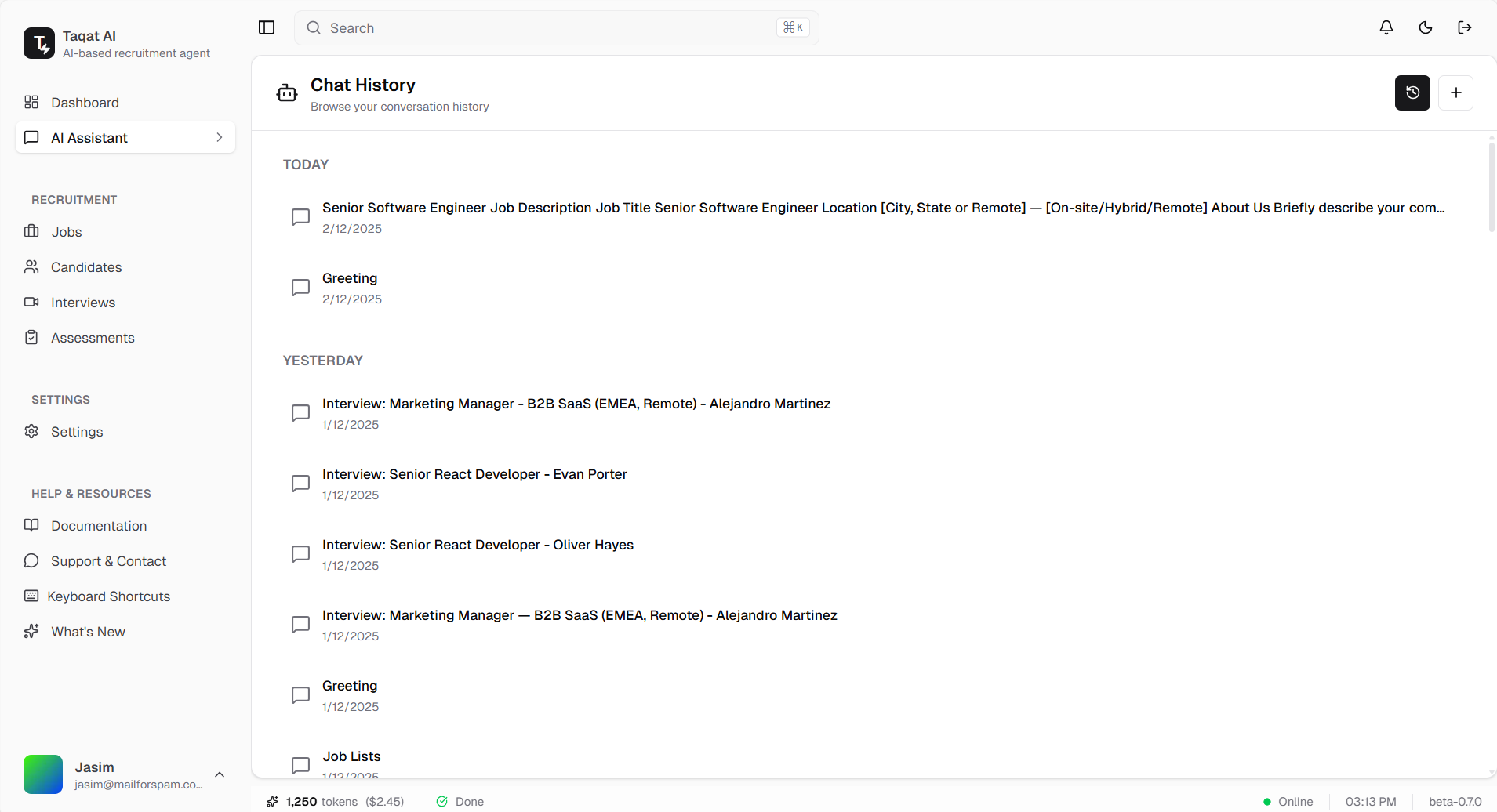This screenshot has width=1497, height=812.
Task: Open the What's New page
Action: pyautogui.click(x=88, y=631)
